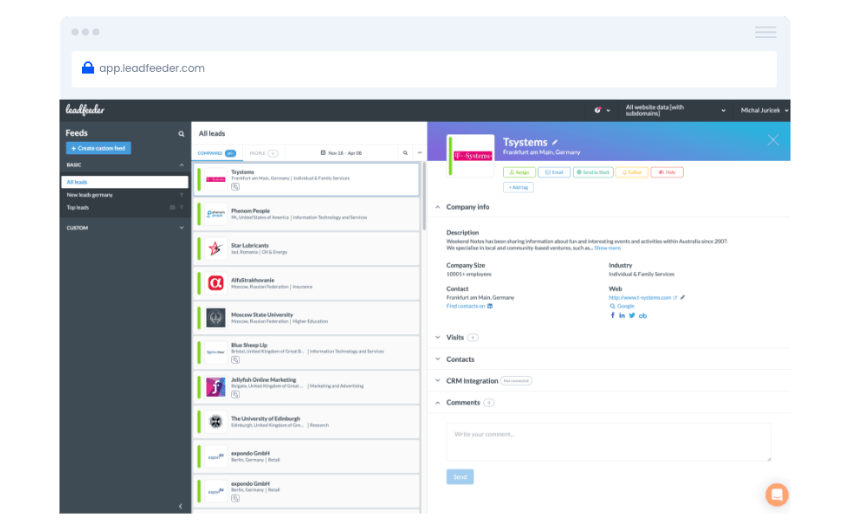Click the leads list vertical scrollbar
Screen dimensions: 850x530
(x=423, y=196)
